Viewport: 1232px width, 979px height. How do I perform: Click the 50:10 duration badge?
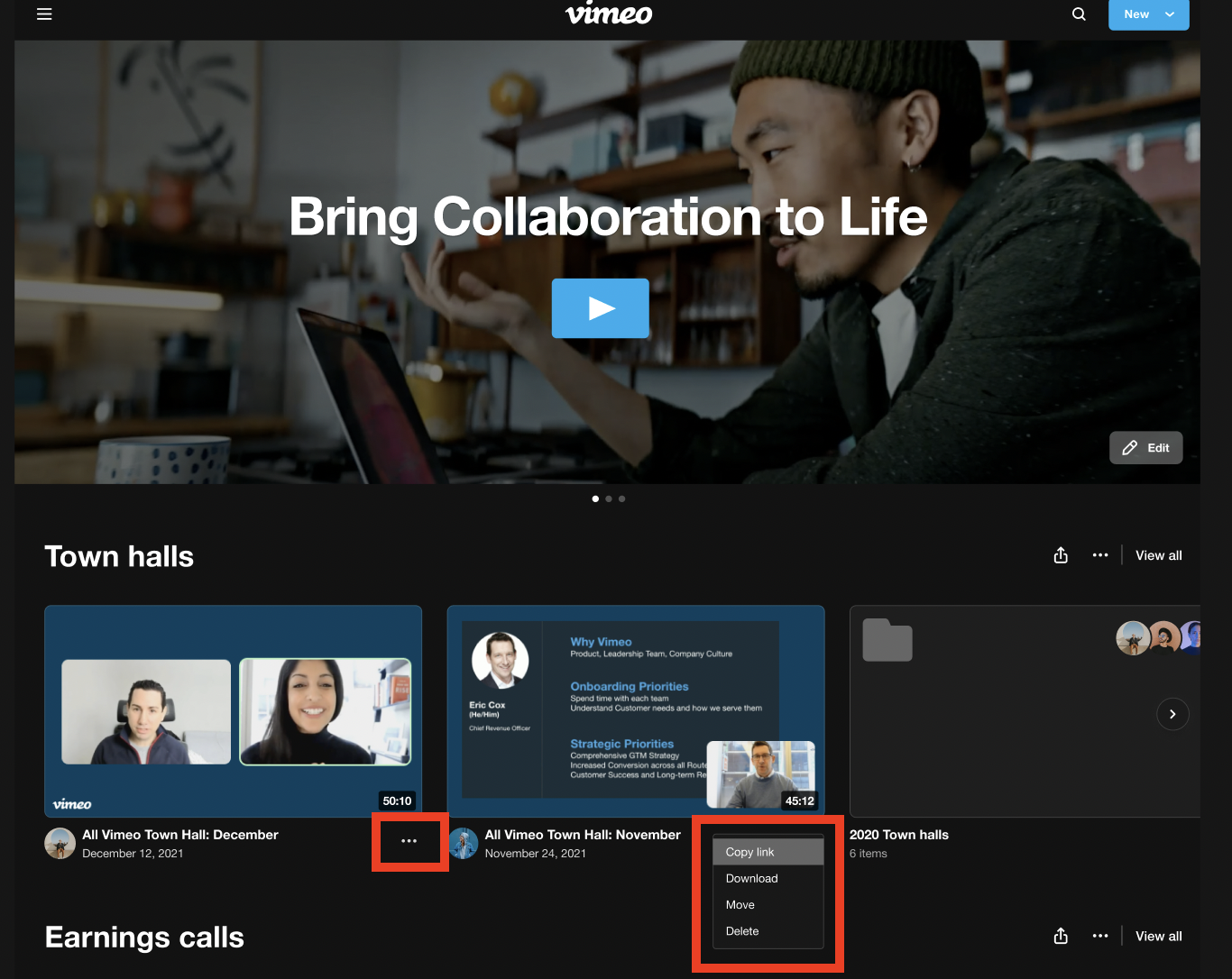click(397, 801)
